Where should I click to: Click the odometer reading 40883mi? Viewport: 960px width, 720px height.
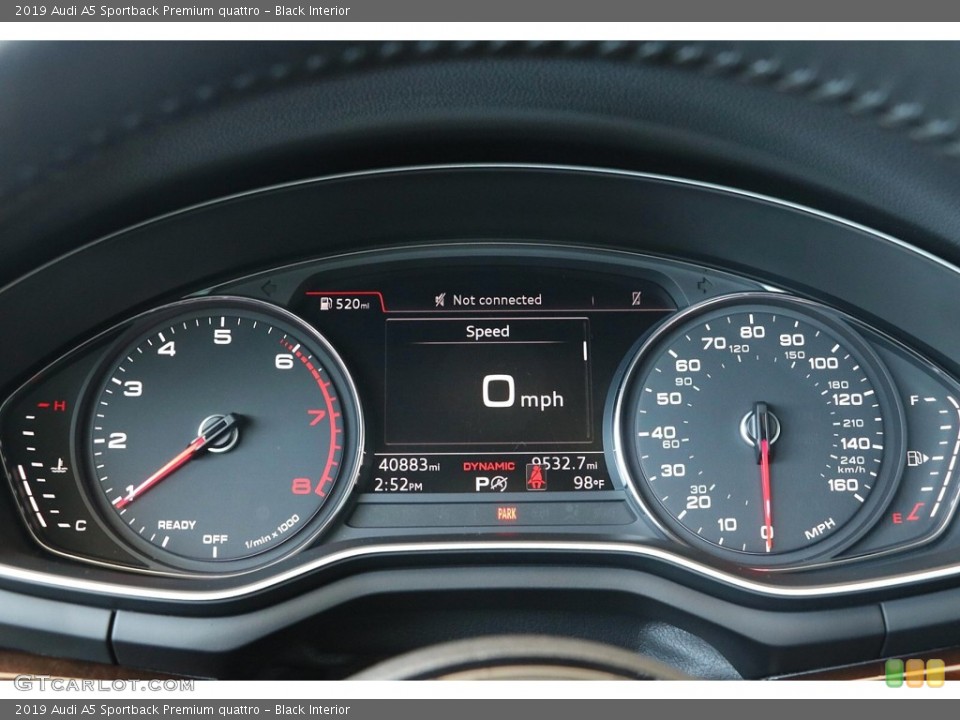pos(409,465)
